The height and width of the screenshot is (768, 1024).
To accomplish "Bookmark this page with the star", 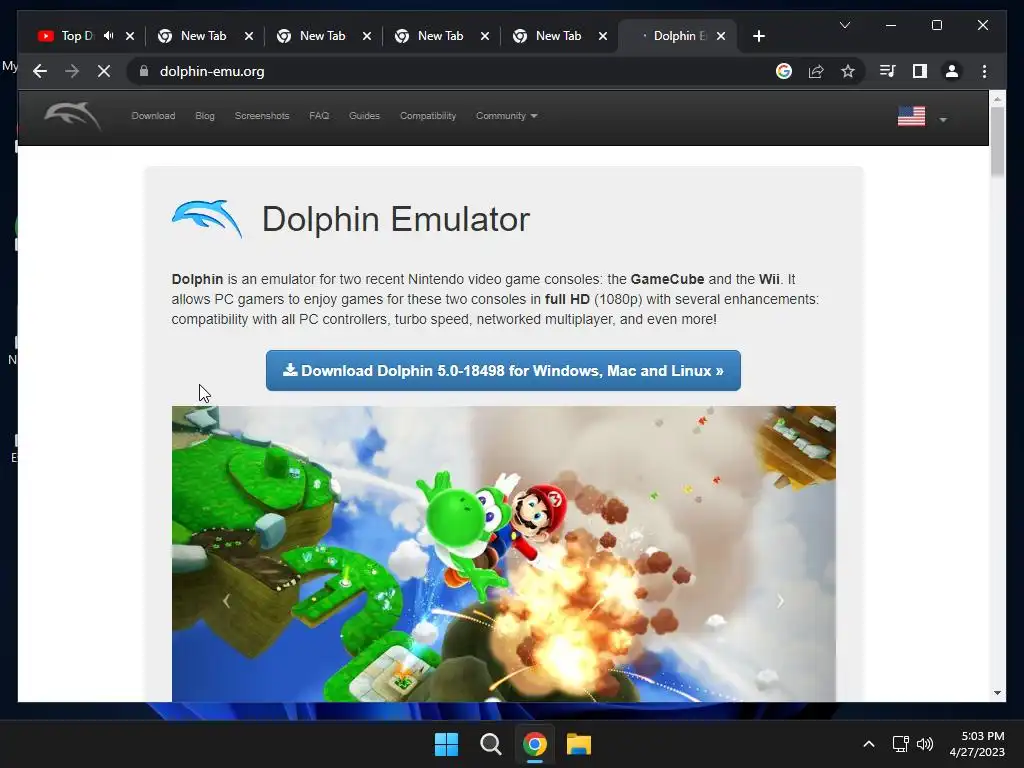I will click(848, 71).
